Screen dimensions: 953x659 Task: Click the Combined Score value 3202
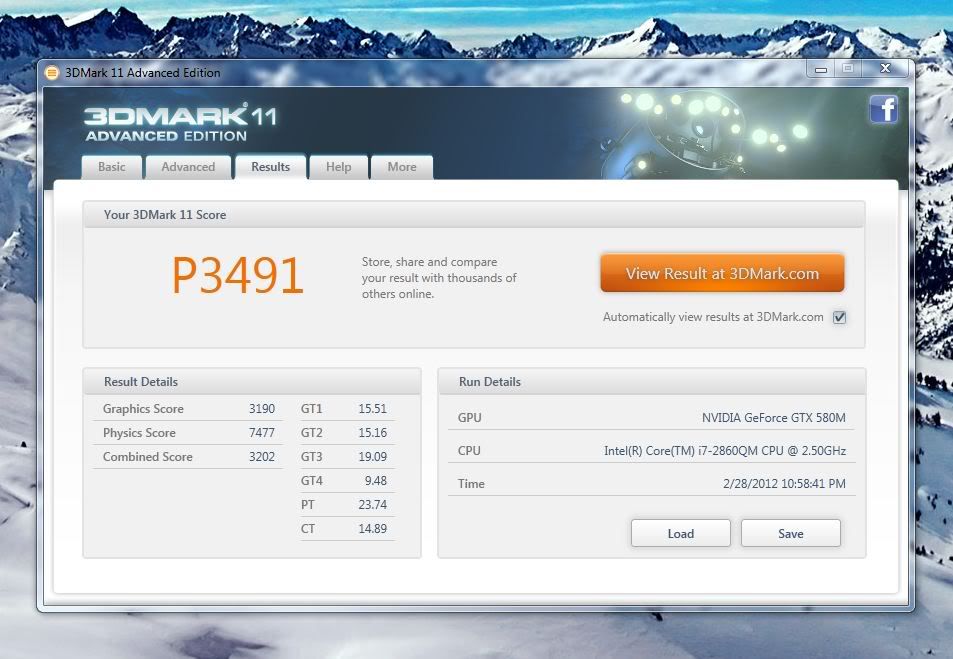(x=262, y=457)
